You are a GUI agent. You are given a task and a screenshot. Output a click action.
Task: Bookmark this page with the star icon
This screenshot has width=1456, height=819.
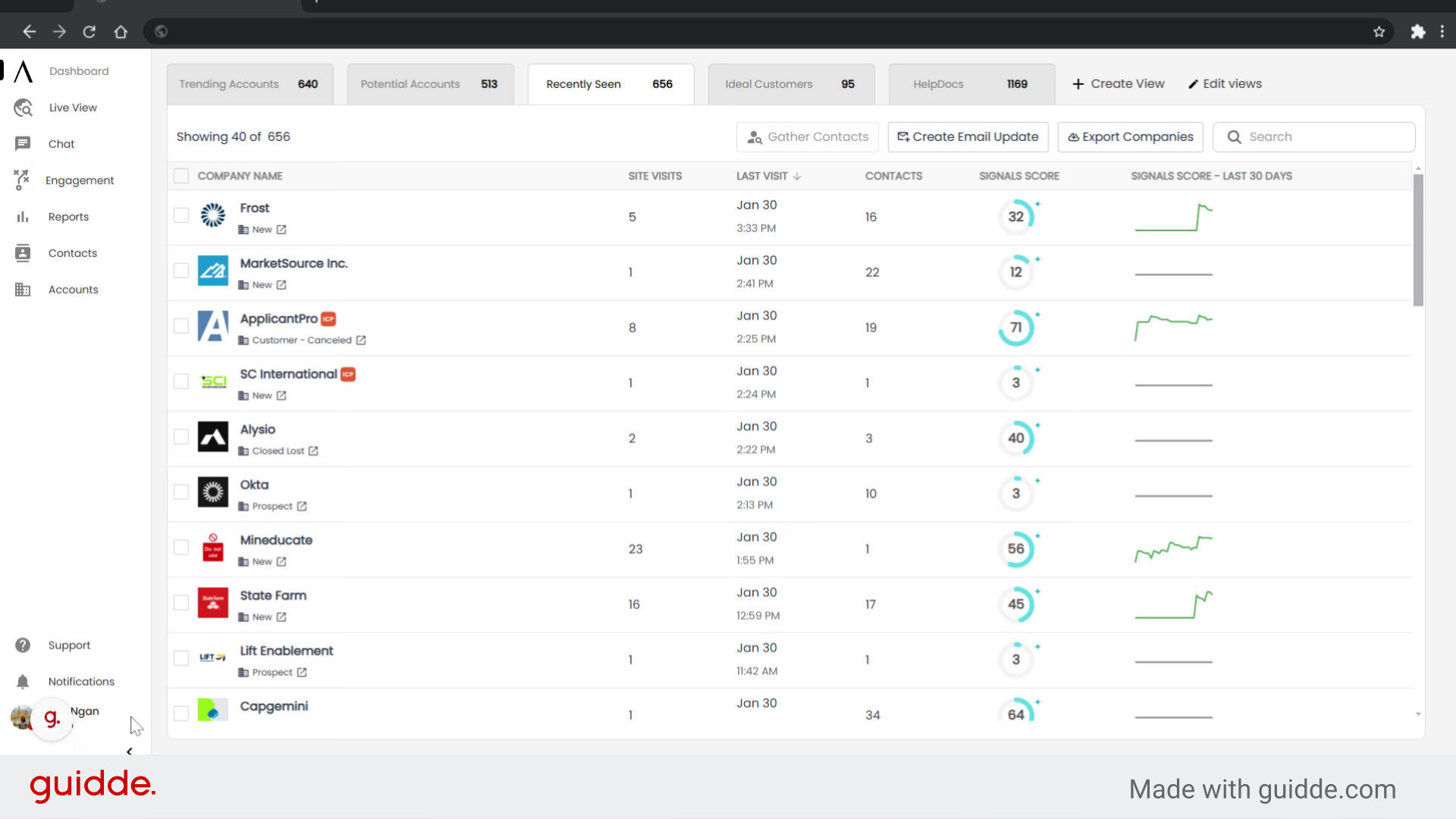[x=1379, y=32]
